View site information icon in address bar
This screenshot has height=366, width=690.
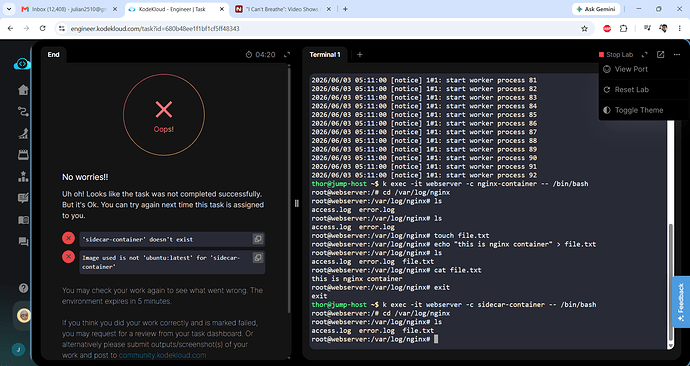click(x=62, y=29)
